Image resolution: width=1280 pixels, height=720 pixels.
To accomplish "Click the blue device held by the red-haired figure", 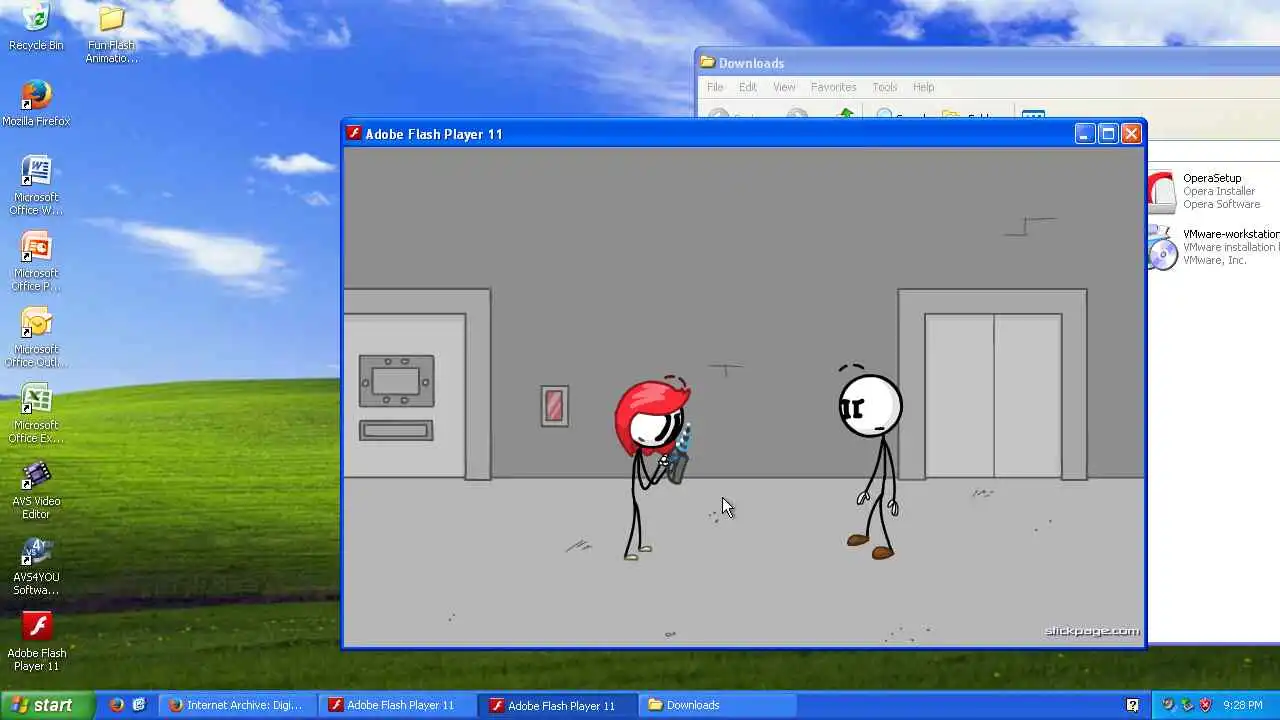I will tap(679, 453).
